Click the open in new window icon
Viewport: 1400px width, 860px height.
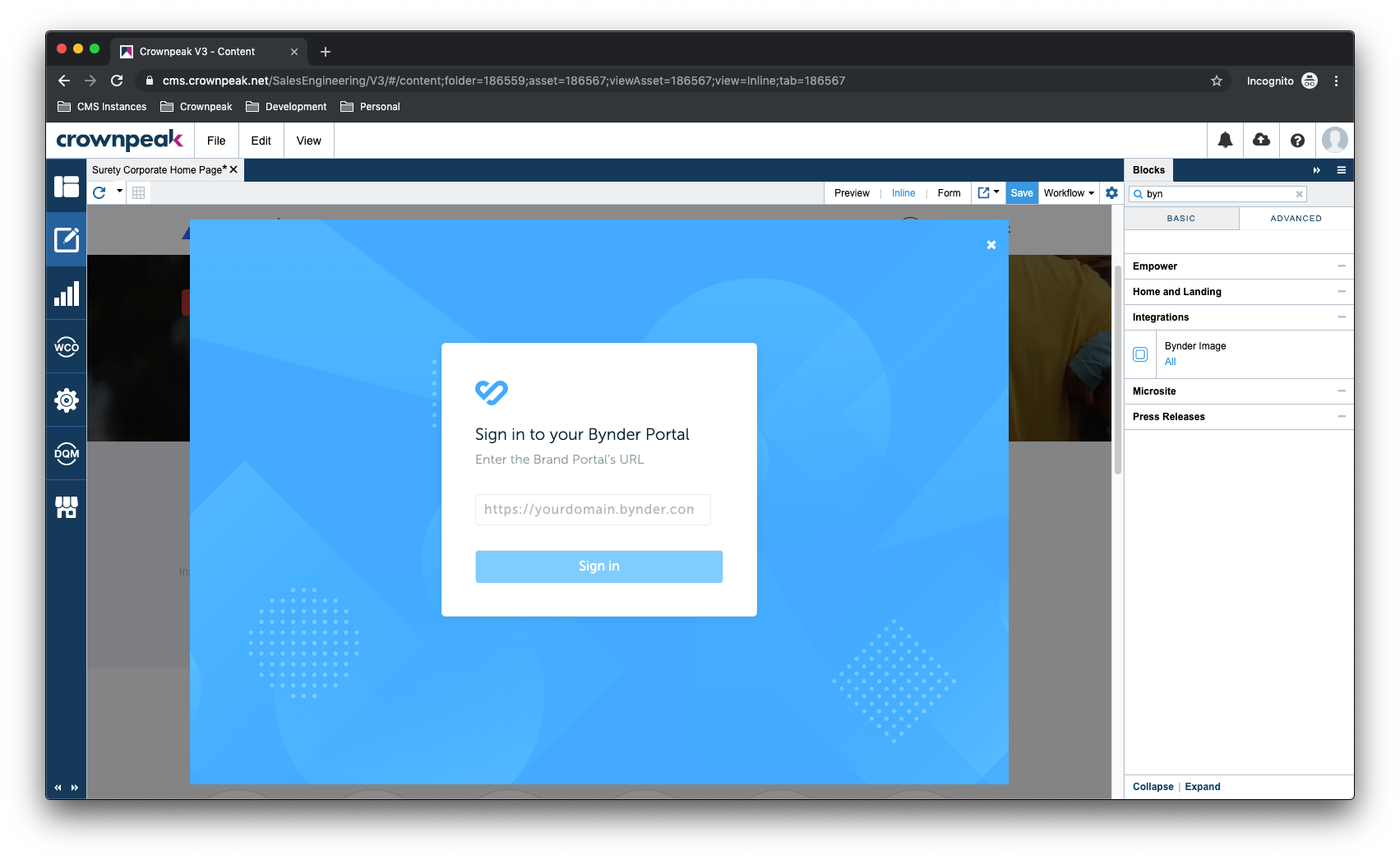pyautogui.click(x=983, y=192)
